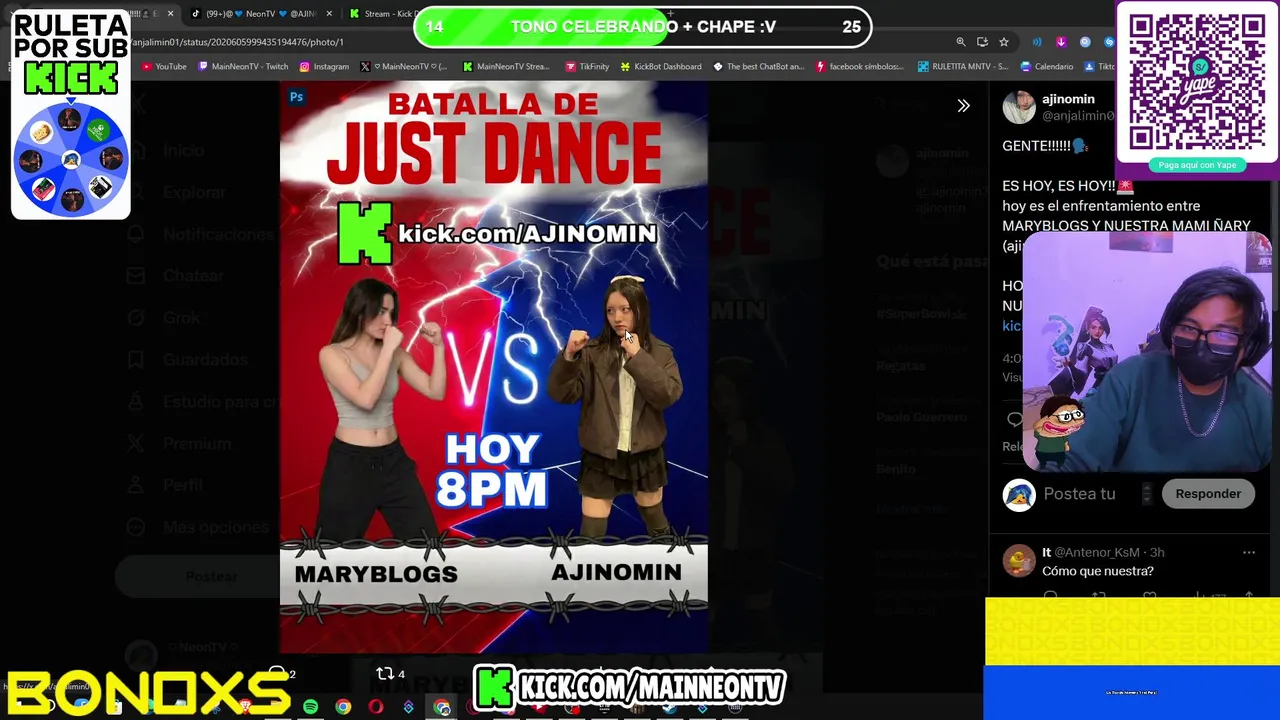1280x720 pixels.
Task: Click the Paolo Guerrero trending topic
Action: click(921, 417)
